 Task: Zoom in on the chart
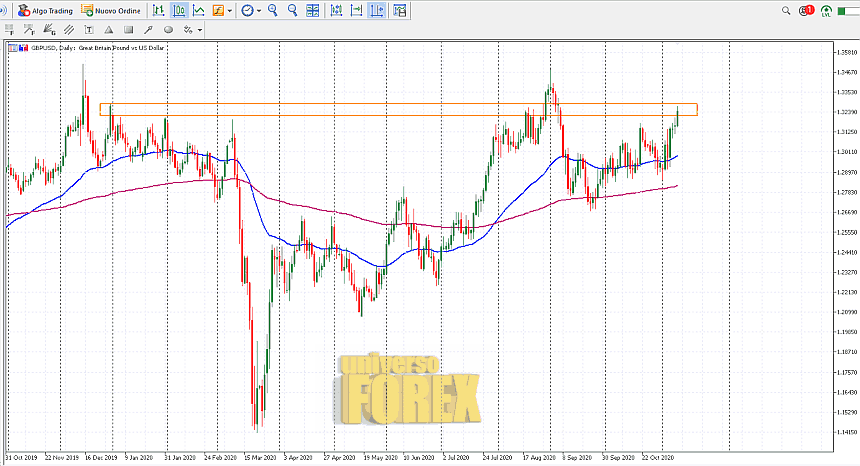[272, 10]
